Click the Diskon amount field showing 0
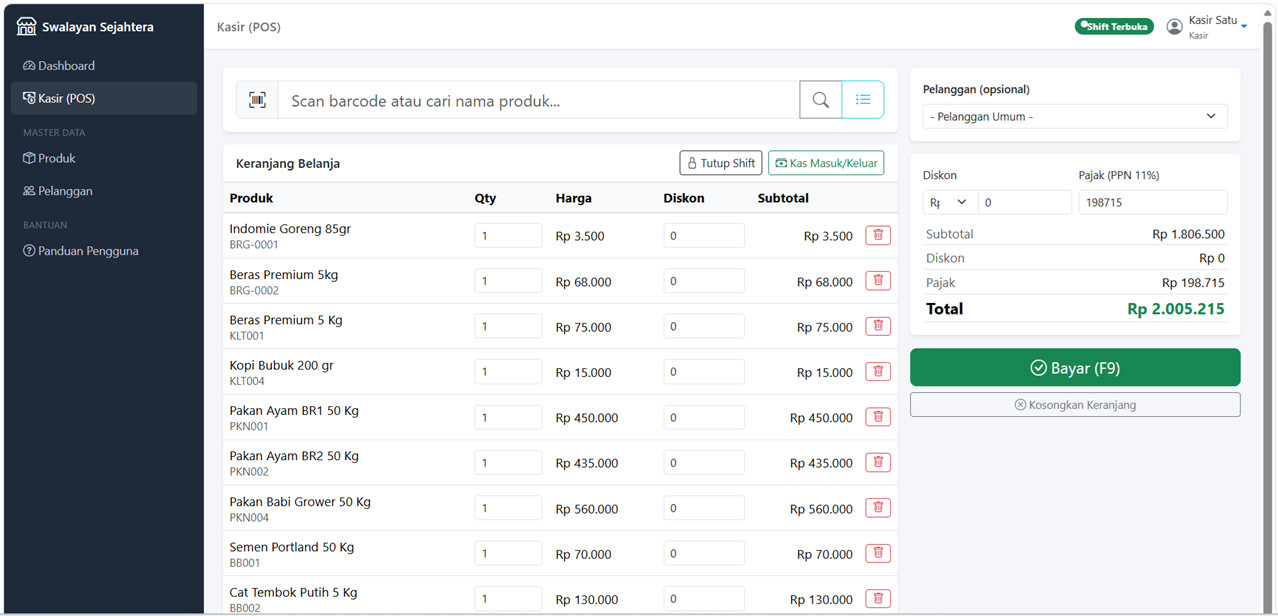This screenshot has height=616, width=1278. coord(1025,202)
